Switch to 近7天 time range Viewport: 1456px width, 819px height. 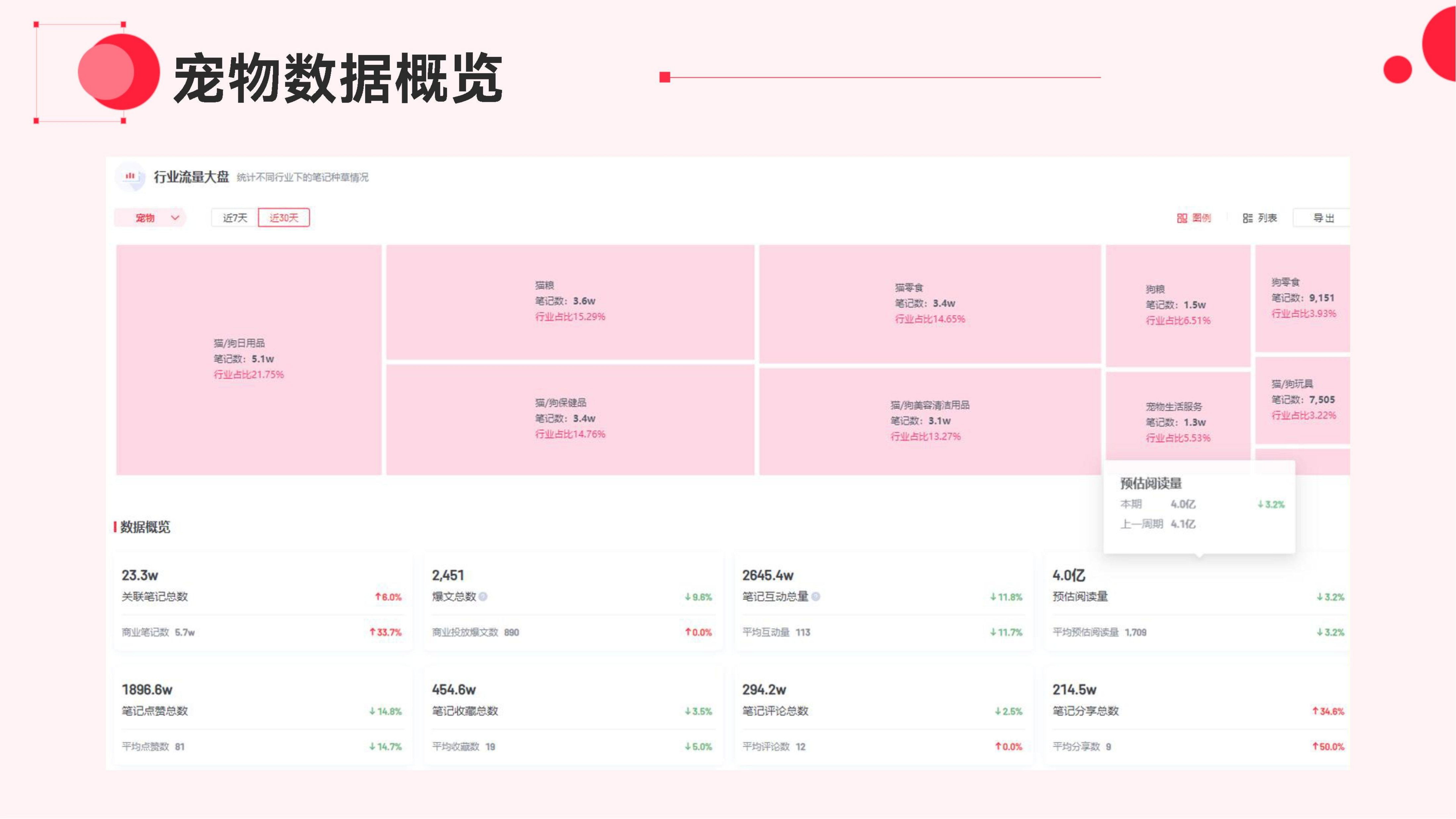tap(235, 218)
